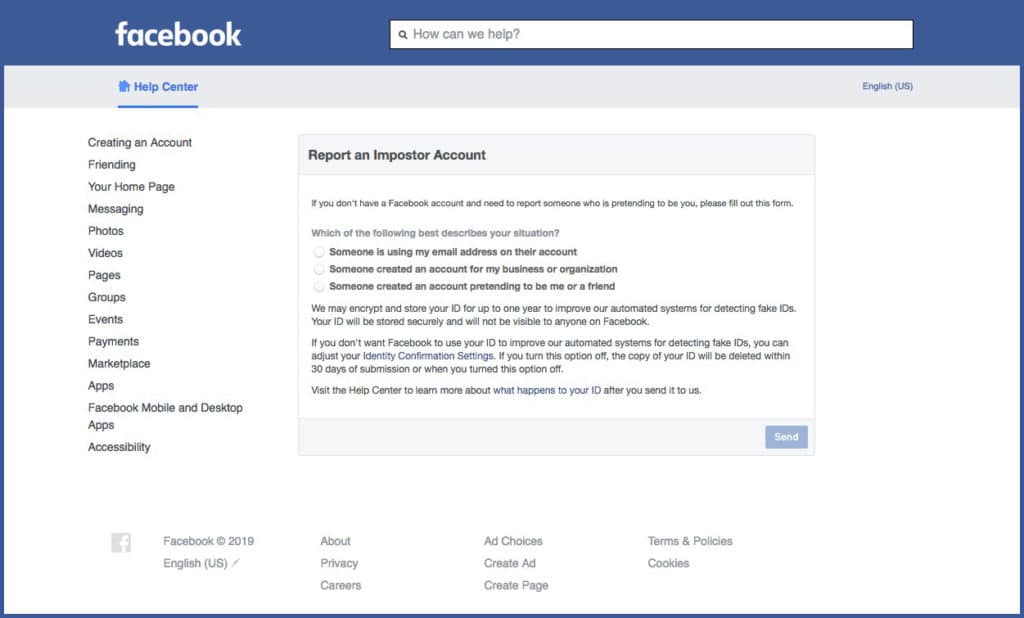Click the Facebook logo in header
Image resolution: width=1024 pixels, height=618 pixels.
click(x=178, y=34)
